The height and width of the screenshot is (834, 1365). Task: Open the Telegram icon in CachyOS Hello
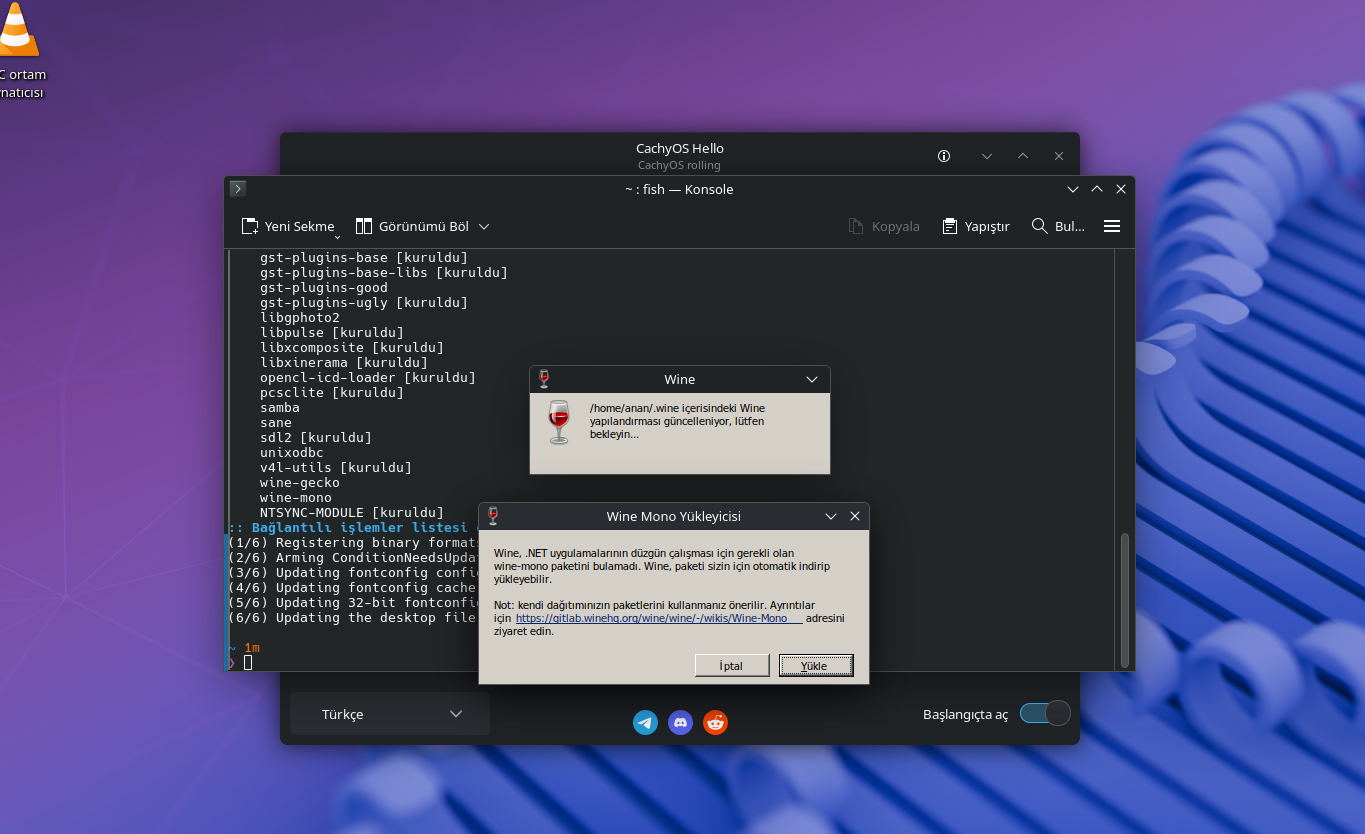click(x=646, y=722)
